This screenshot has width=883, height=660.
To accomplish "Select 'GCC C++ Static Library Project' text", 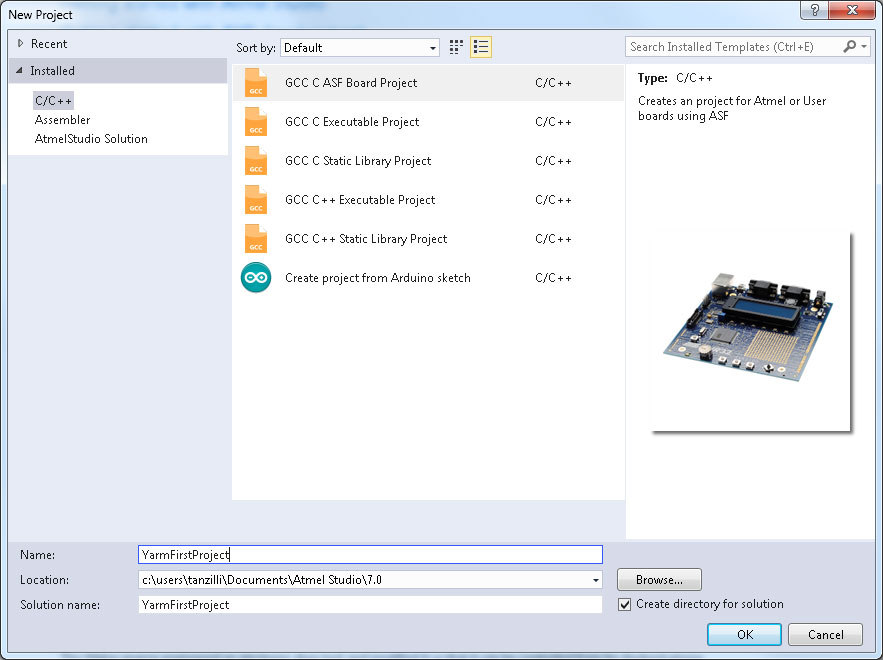I will (x=366, y=239).
